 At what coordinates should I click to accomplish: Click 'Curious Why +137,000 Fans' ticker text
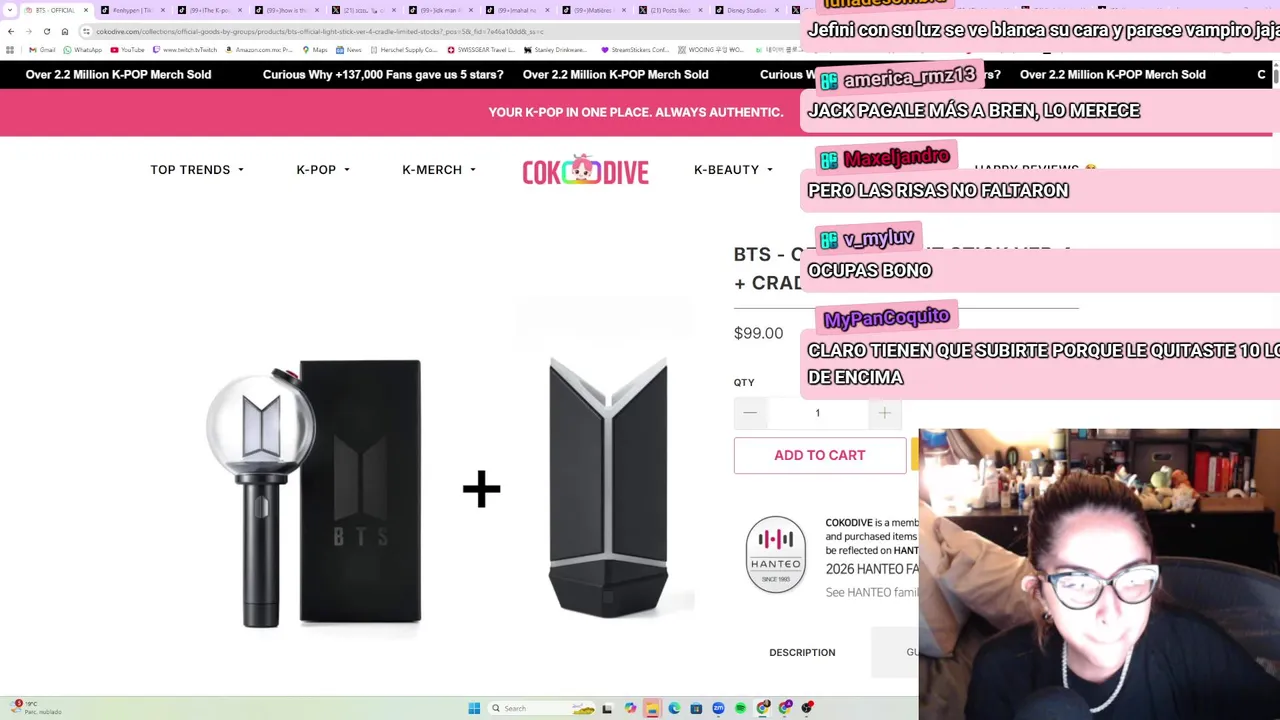pyautogui.click(x=382, y=74)
